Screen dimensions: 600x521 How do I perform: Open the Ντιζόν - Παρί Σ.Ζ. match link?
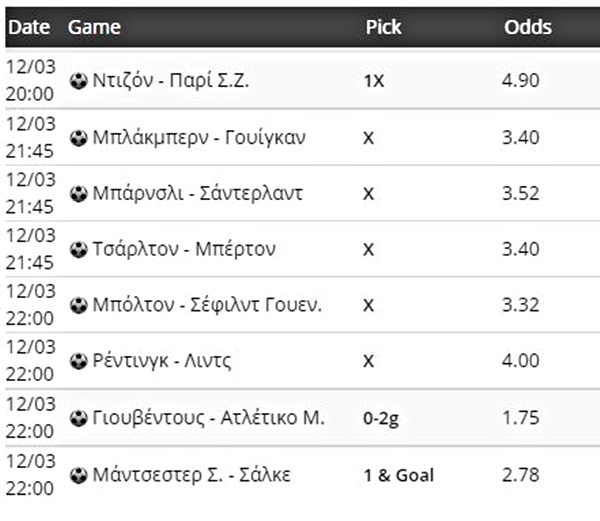pyautogui.click(x=171, y=81)
